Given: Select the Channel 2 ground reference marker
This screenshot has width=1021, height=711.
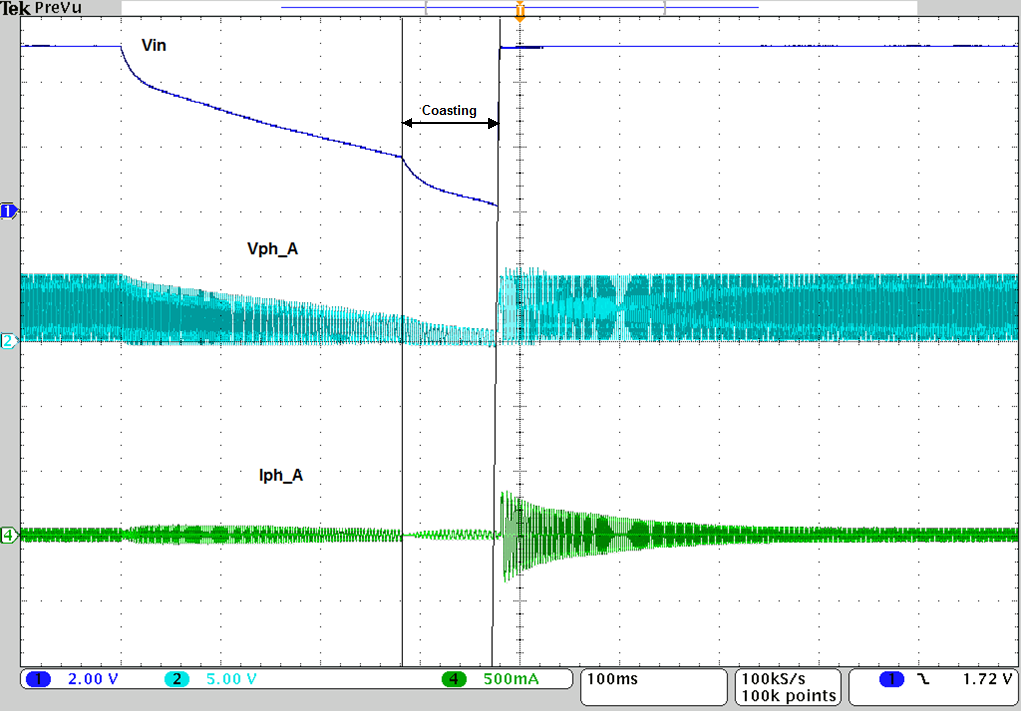Looking at the screenshot, I should [x=7, y=342].
